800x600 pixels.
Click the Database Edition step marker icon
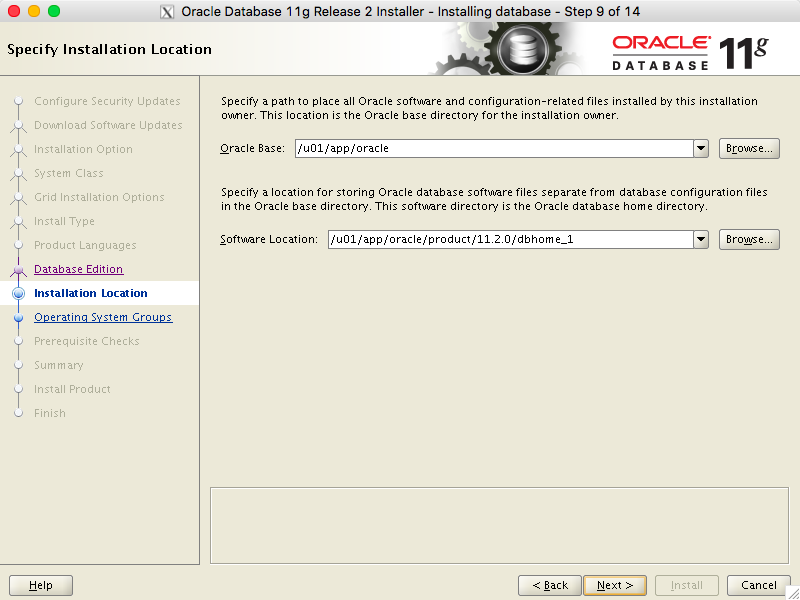point(18,269)
